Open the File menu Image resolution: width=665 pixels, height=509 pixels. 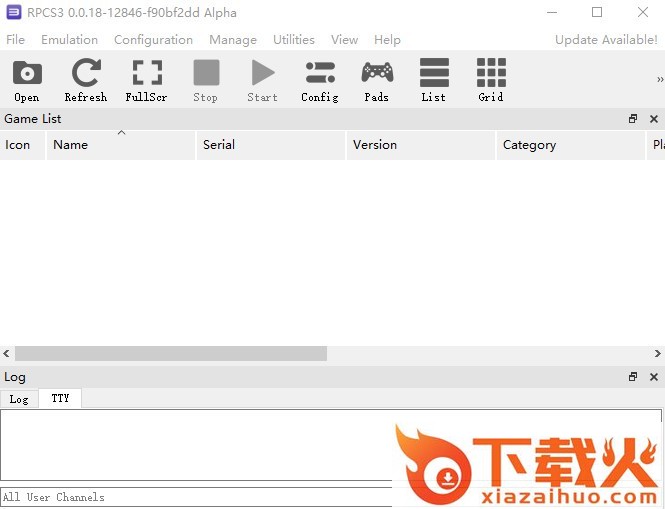click(x=15, y=40)
